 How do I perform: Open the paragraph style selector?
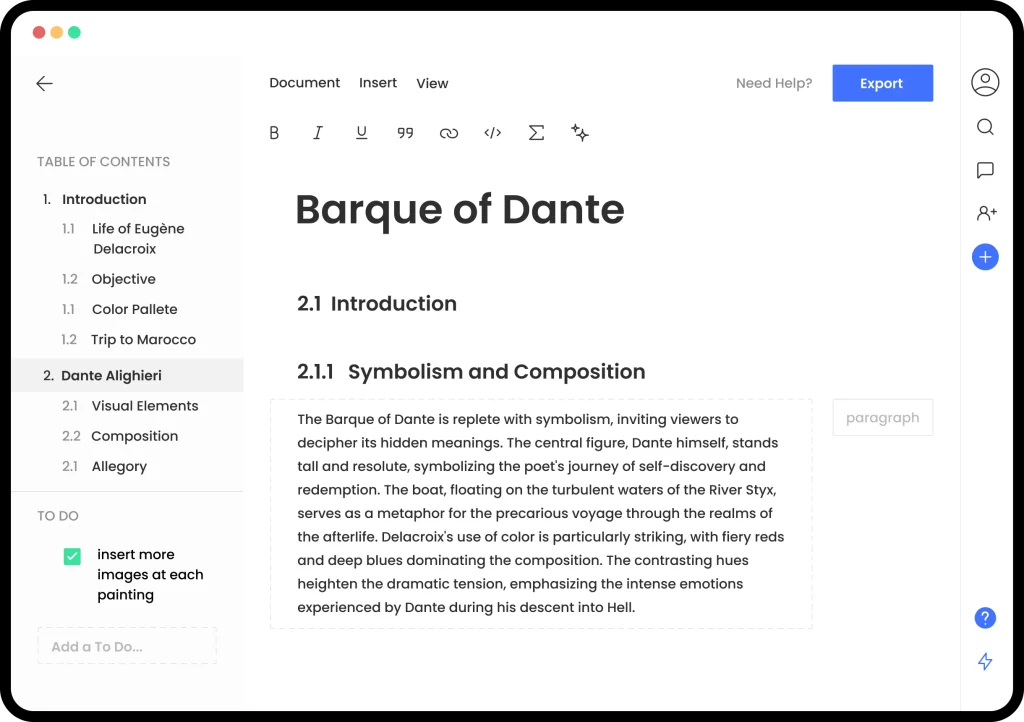point(883,417)
